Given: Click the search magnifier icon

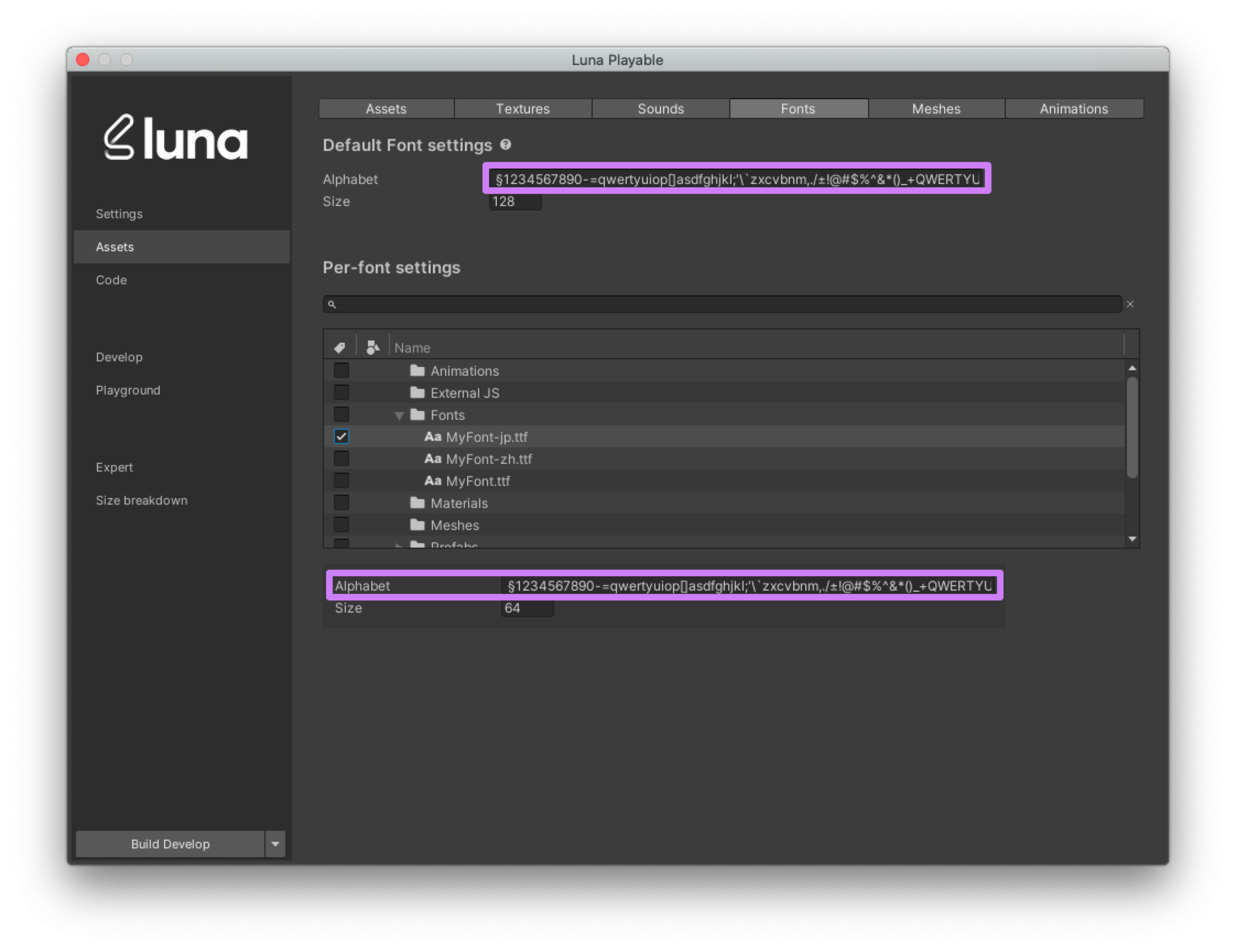Looking at the screenshot, I should click(x=332, y=305).
